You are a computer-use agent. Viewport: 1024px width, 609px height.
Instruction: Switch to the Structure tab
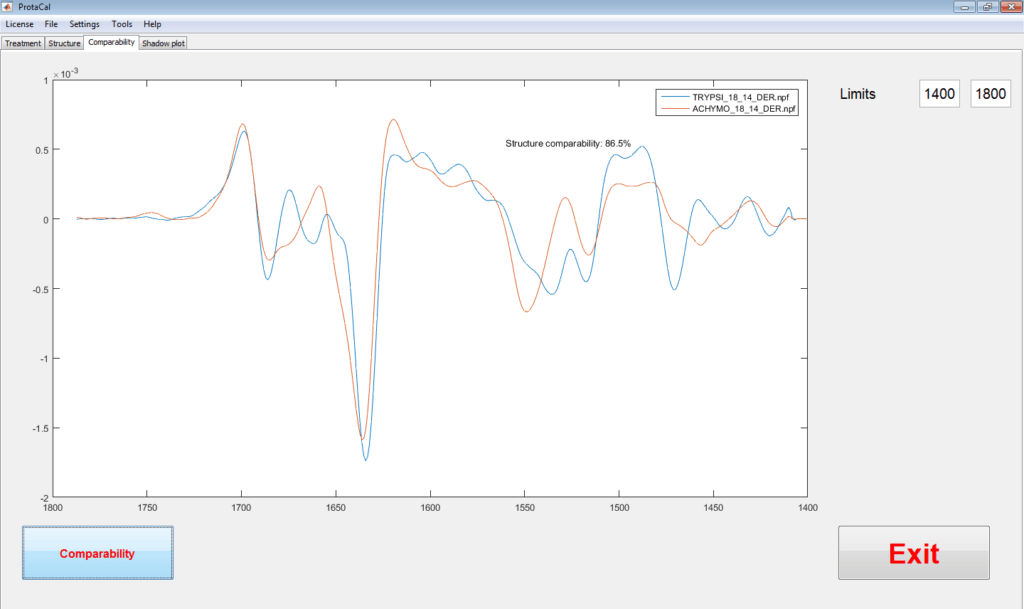(64, 43)
